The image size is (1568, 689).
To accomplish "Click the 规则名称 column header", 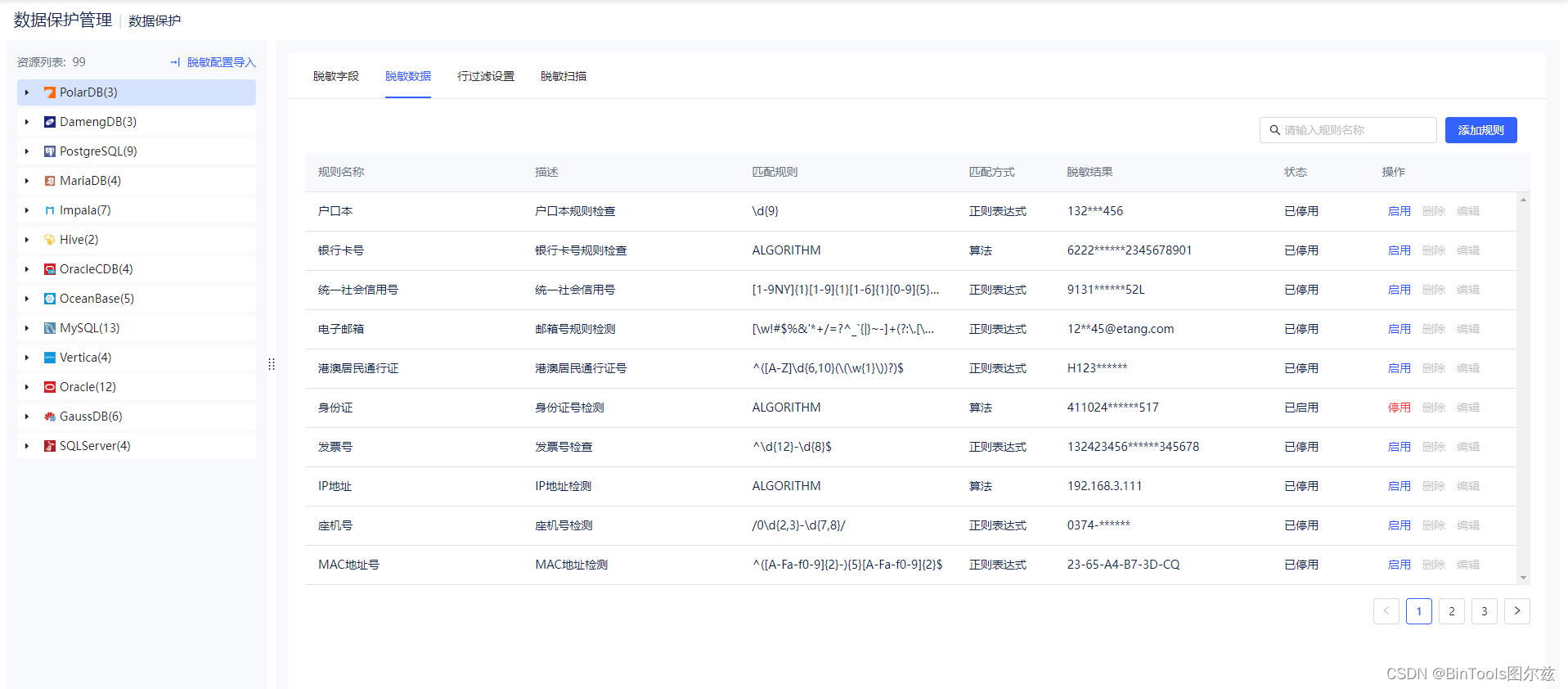I will click(341, 172).
